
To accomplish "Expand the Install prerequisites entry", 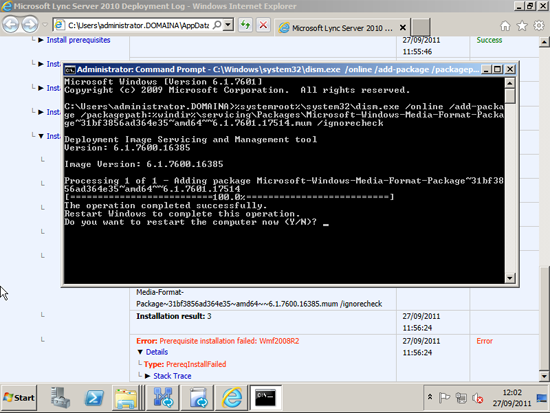I will click(41, 40).
